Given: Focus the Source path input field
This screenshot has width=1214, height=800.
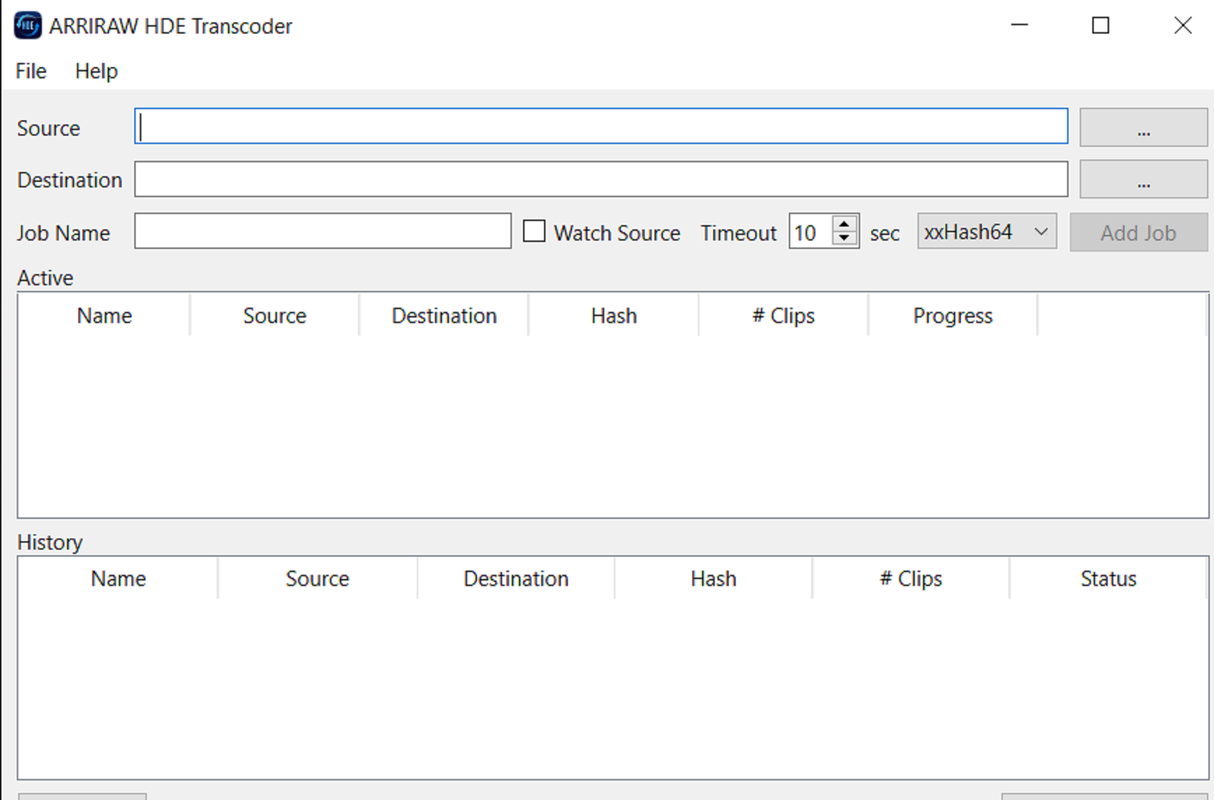Looking at the screenshot, I should 601,127.
